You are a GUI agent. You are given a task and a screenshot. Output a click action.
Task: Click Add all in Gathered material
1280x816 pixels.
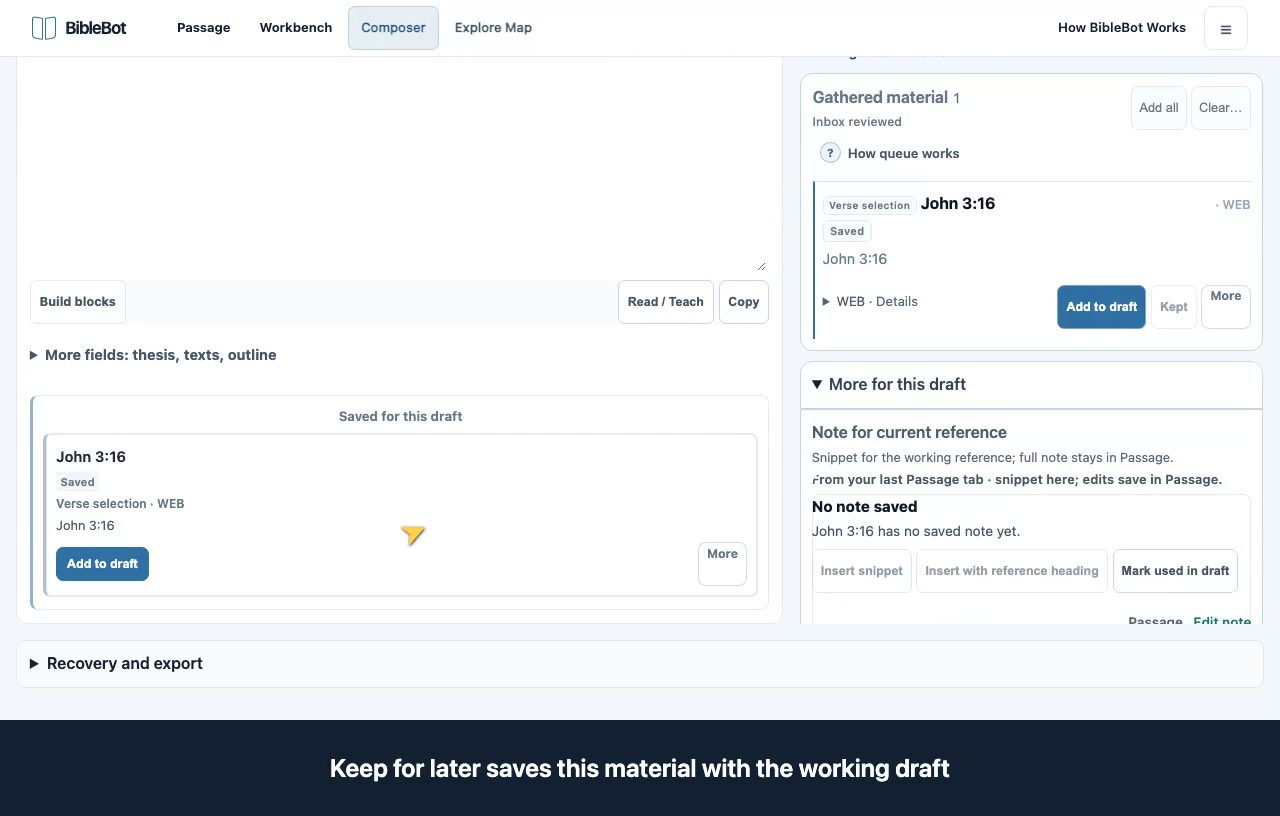tap(1159, 108)
